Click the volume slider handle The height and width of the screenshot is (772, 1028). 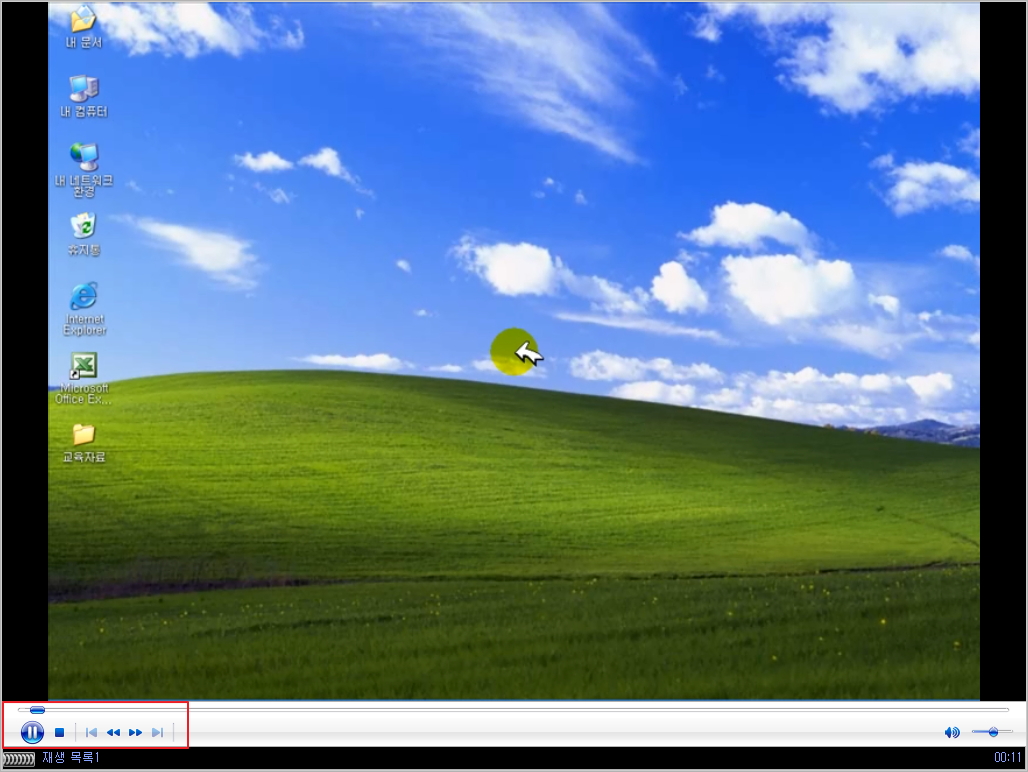993,732
